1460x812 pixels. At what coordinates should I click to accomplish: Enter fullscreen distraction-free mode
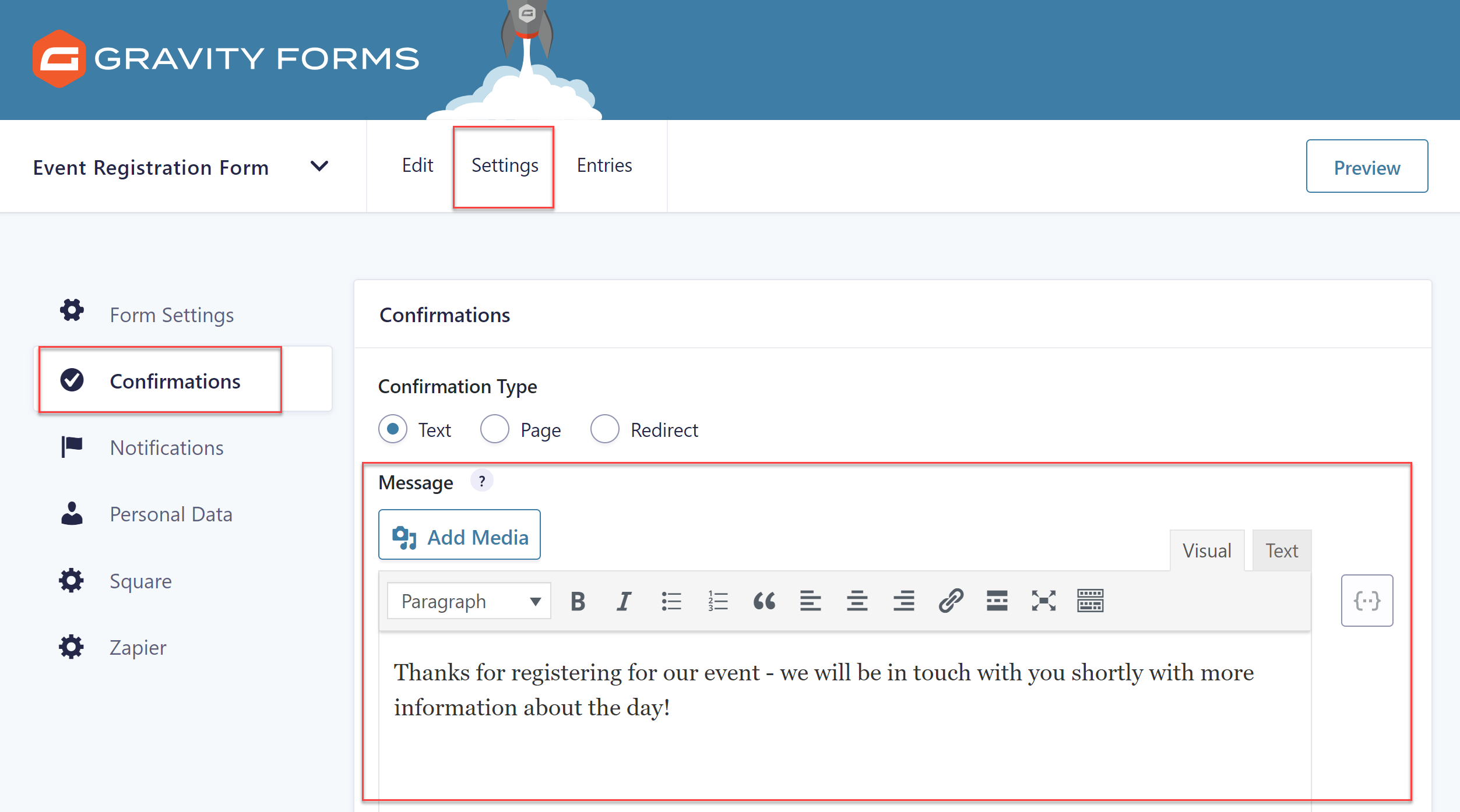tap(1044, 601)
